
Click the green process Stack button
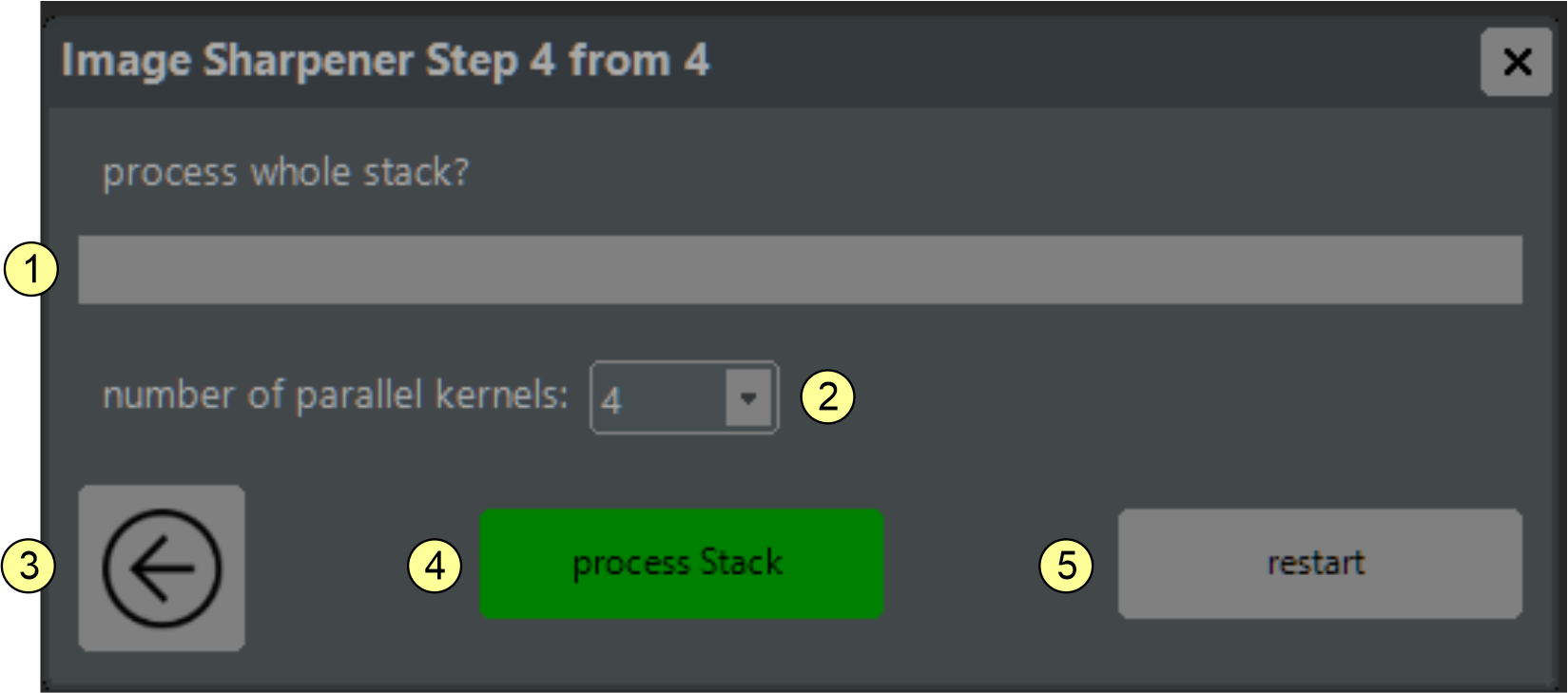[x=681, y=564]
